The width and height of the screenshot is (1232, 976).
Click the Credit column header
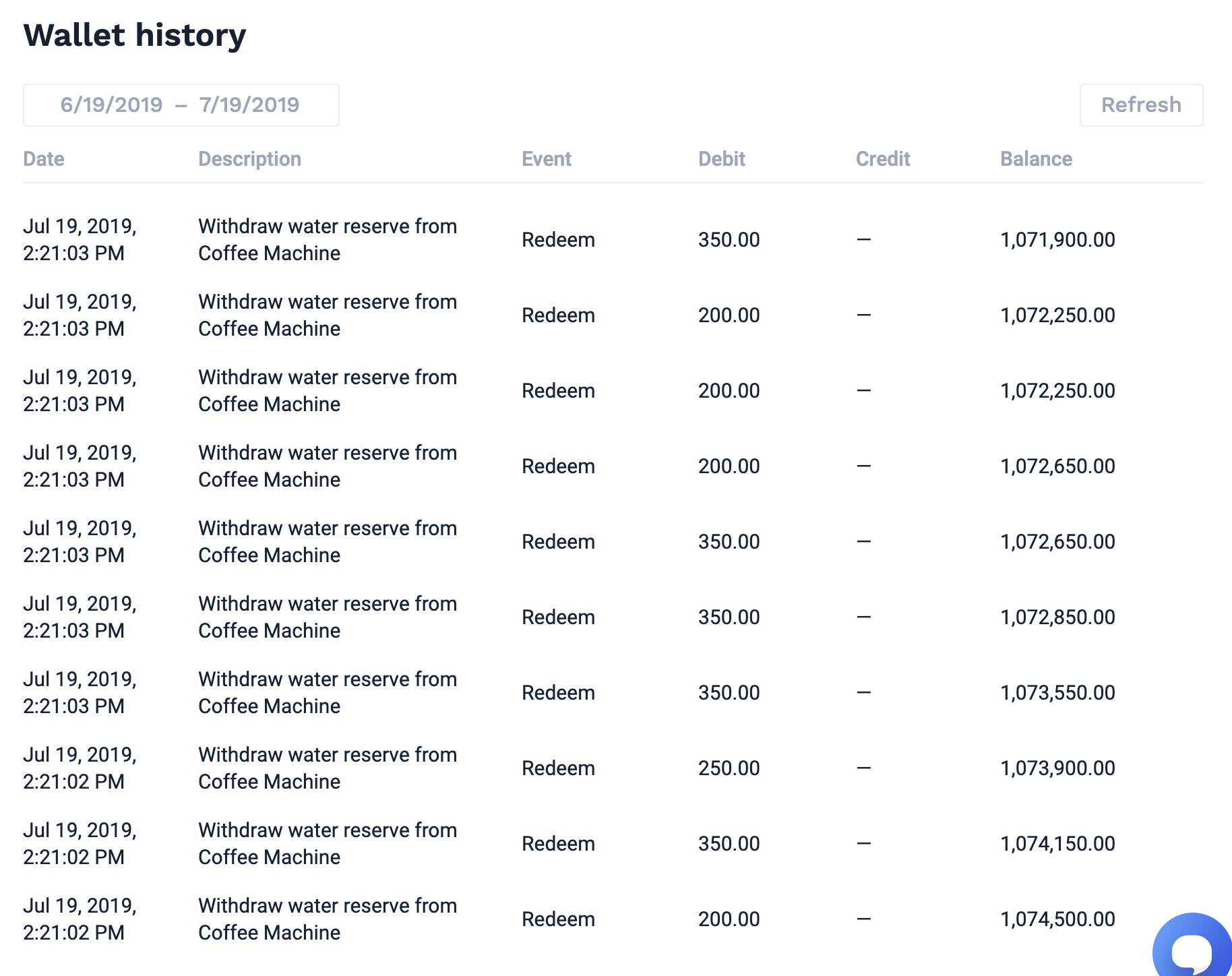882,159
